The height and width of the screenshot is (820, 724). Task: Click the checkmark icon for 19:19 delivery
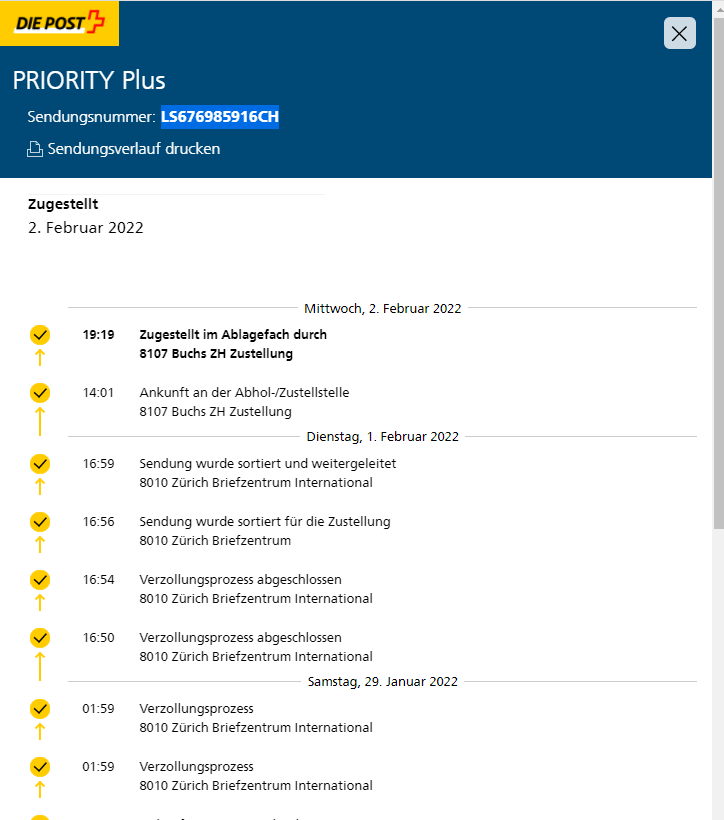click(40, 335)
